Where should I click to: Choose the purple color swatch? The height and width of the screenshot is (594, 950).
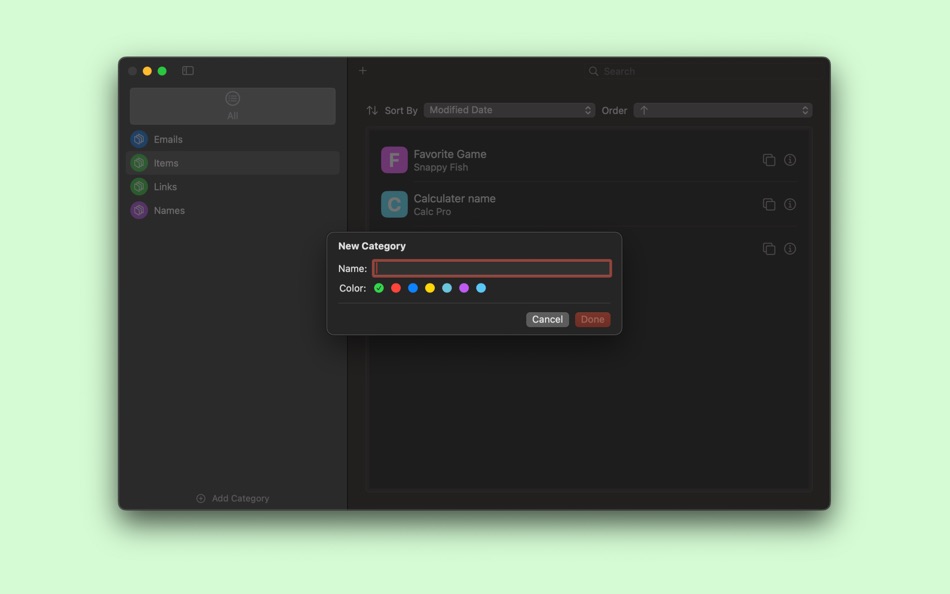(x=463, y=288)
